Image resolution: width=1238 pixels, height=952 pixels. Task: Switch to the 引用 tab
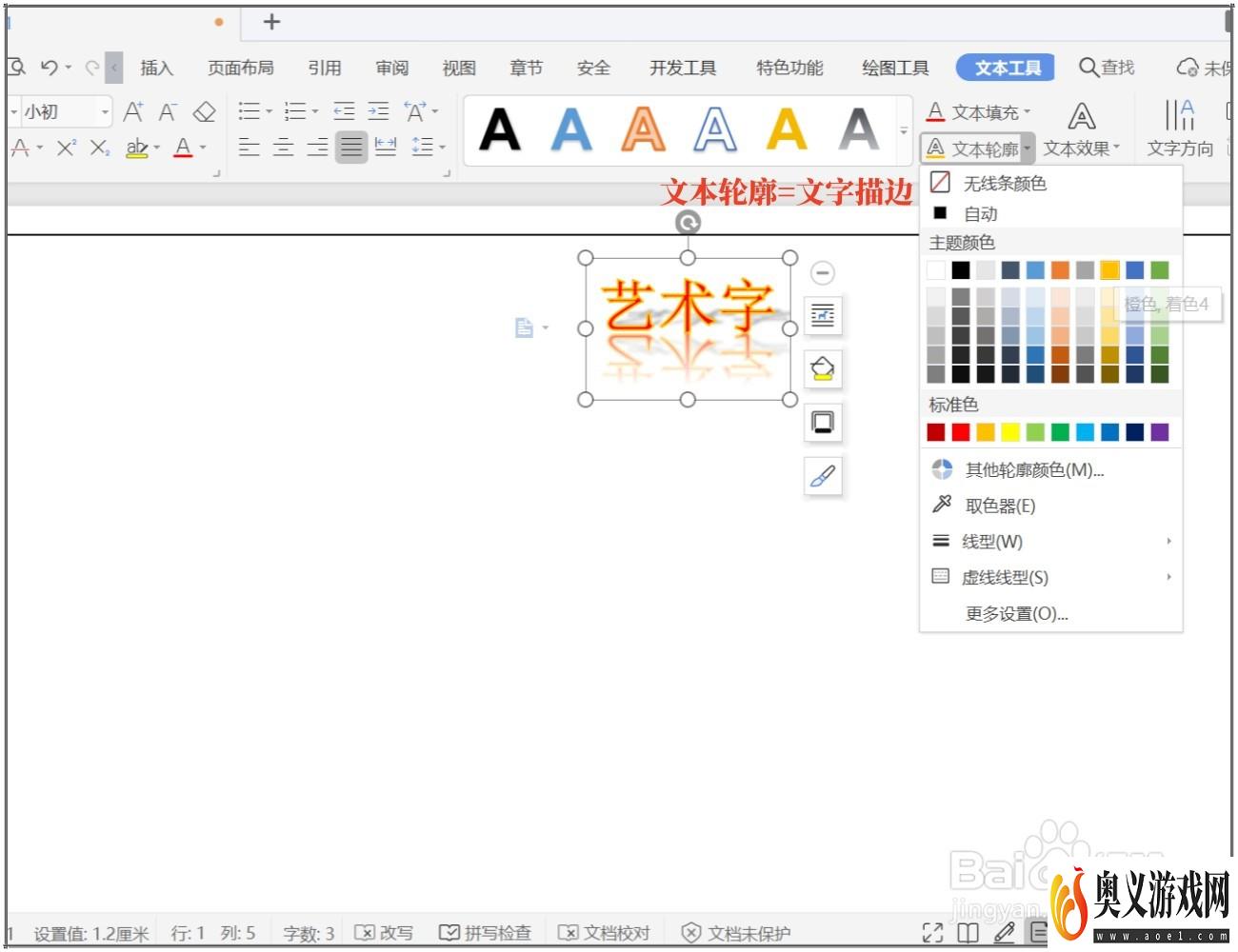point(325,68)
